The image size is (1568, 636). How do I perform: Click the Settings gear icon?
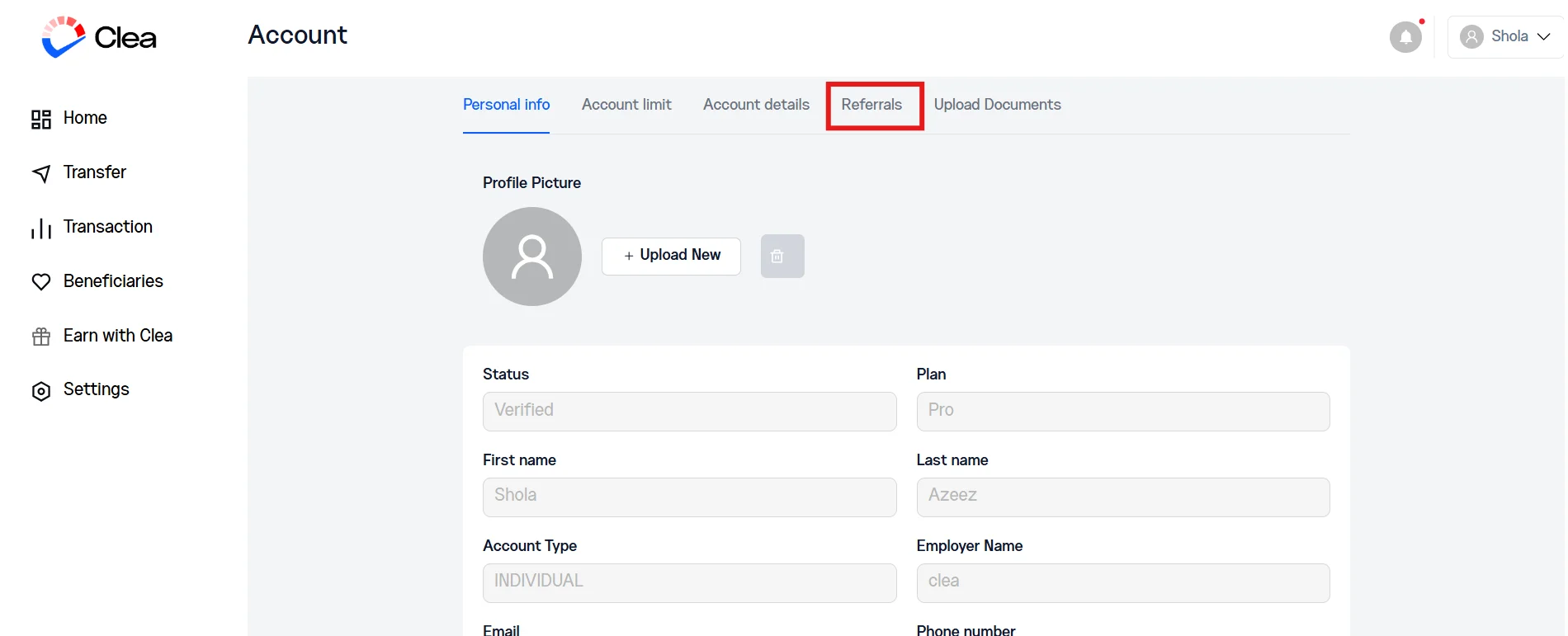tap(41, 391)
